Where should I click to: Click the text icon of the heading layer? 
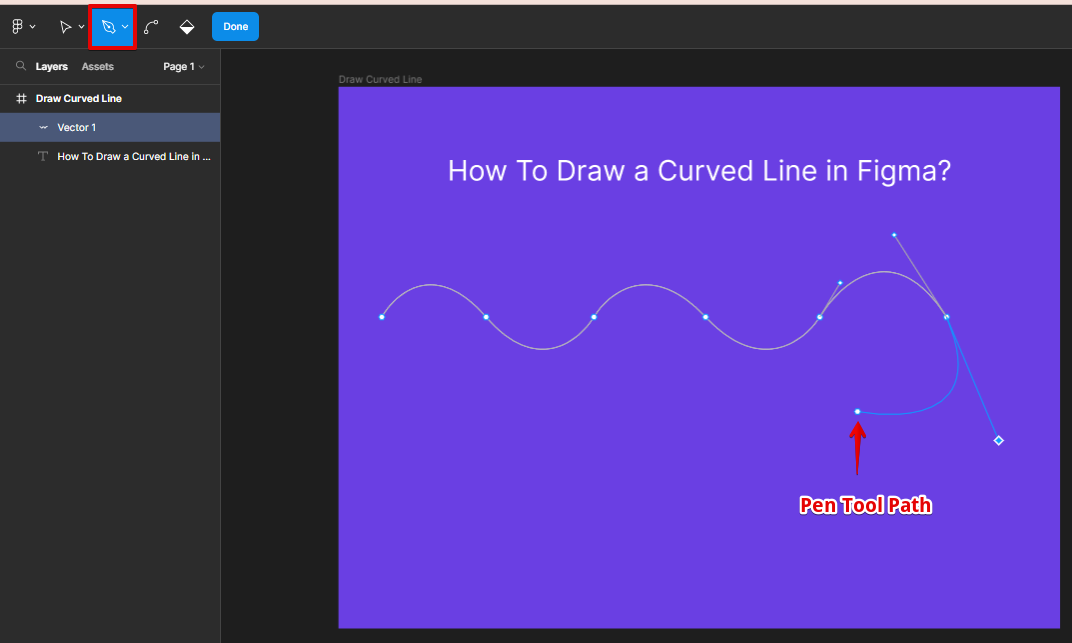pos(43,157)
